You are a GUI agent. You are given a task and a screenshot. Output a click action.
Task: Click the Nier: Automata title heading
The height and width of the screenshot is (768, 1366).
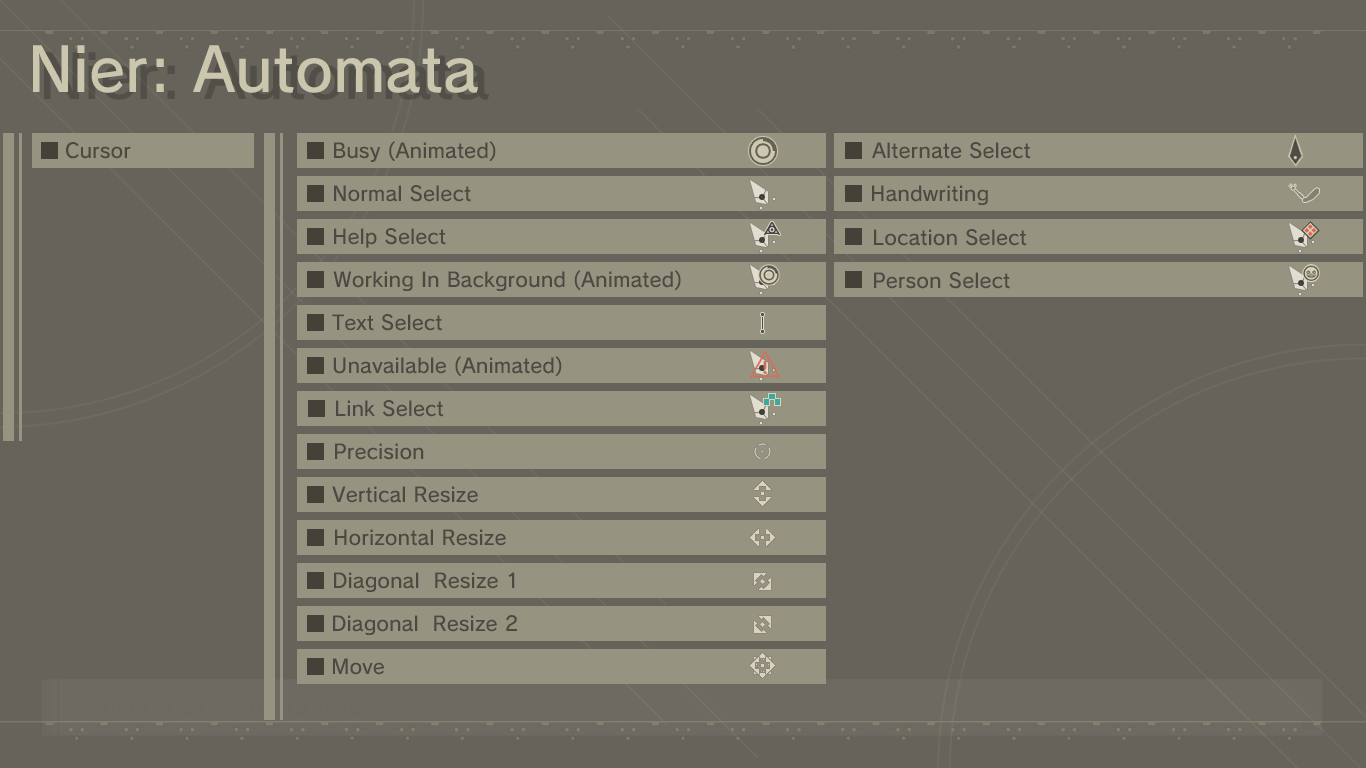click(x=254, y=70)
